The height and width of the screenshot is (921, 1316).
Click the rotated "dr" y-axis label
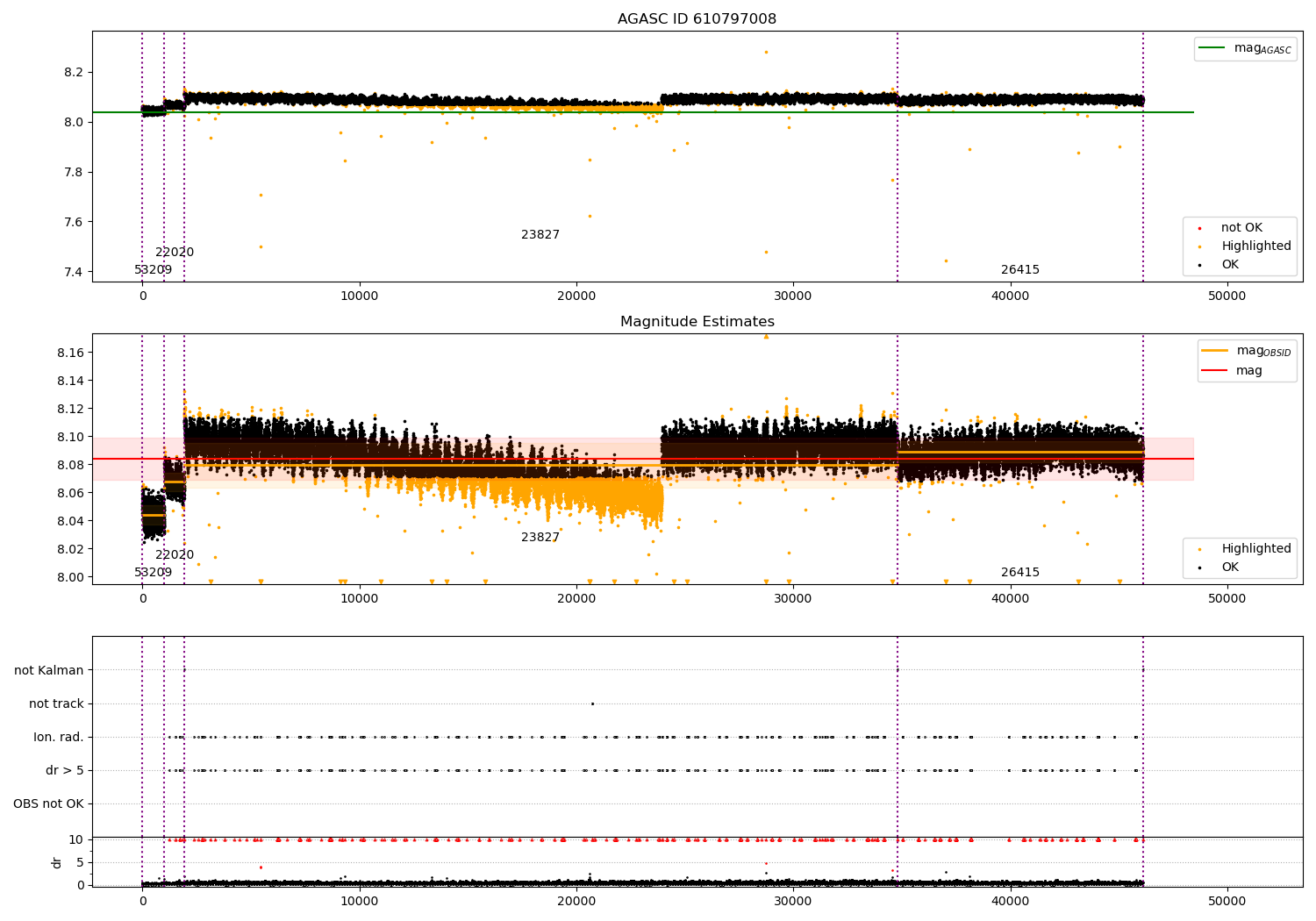[x=57, y=862]
